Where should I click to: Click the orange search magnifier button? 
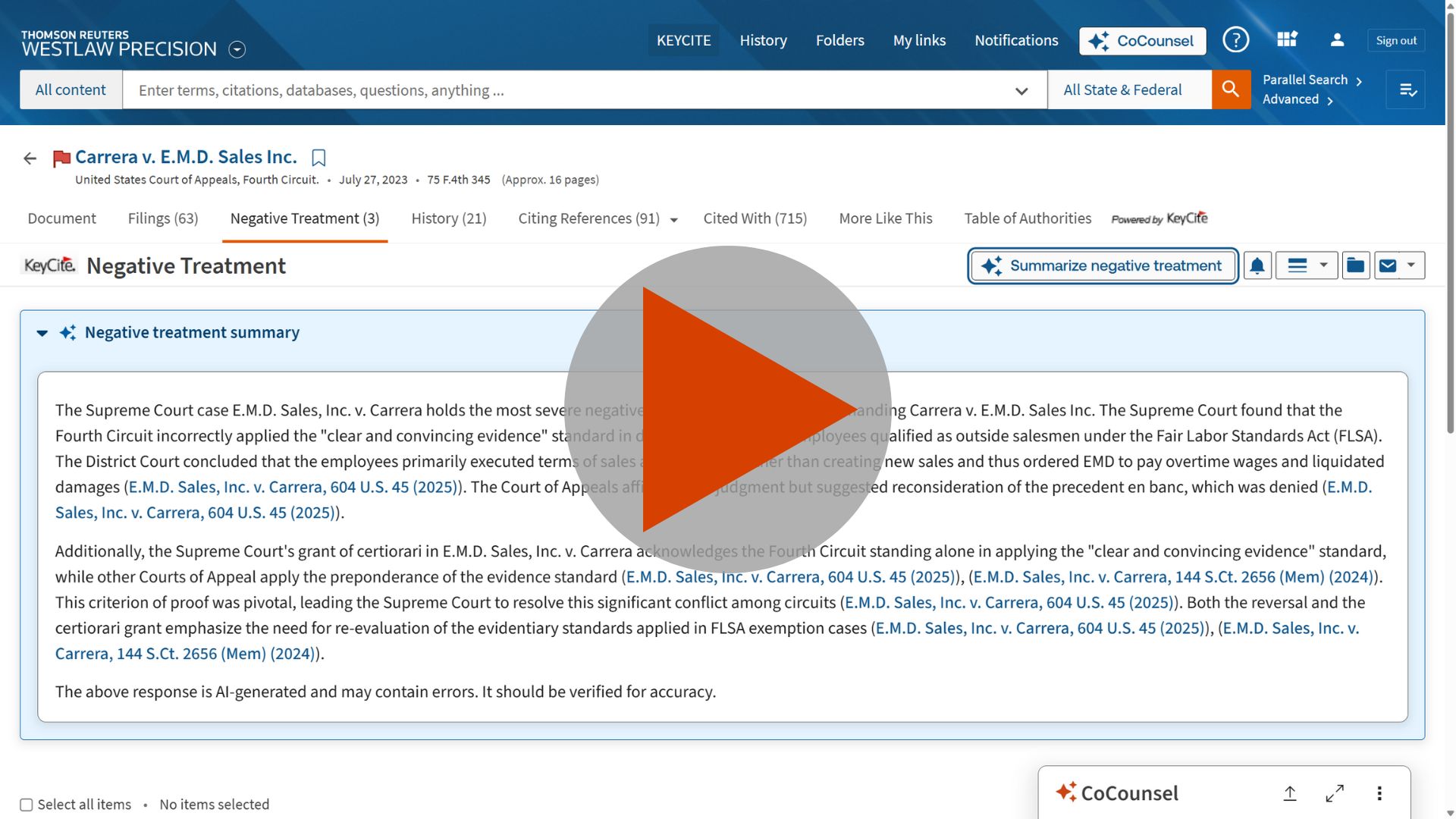pyautogui.click(x=1231, y=90)
